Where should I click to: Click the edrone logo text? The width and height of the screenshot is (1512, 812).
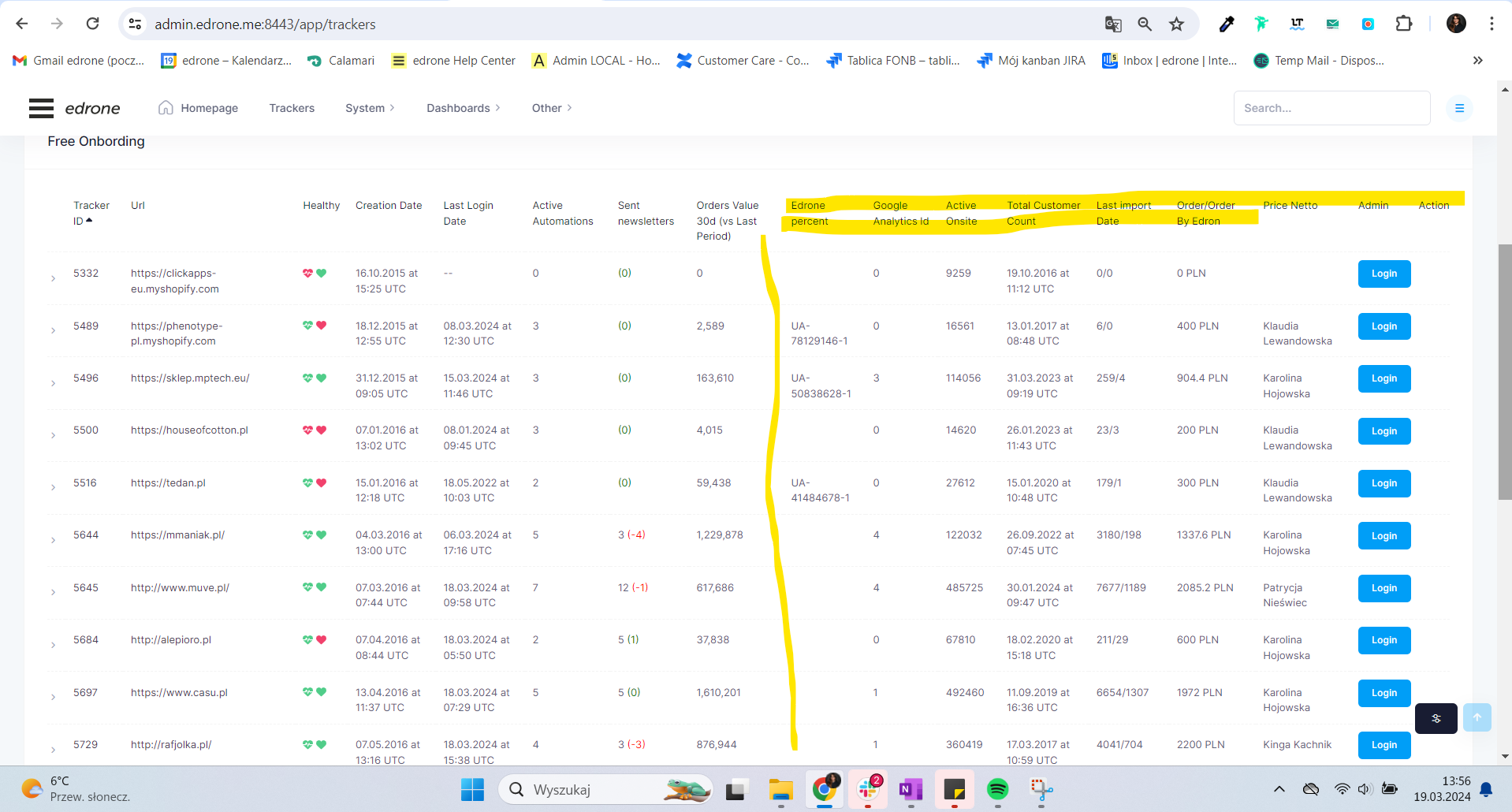92,108
